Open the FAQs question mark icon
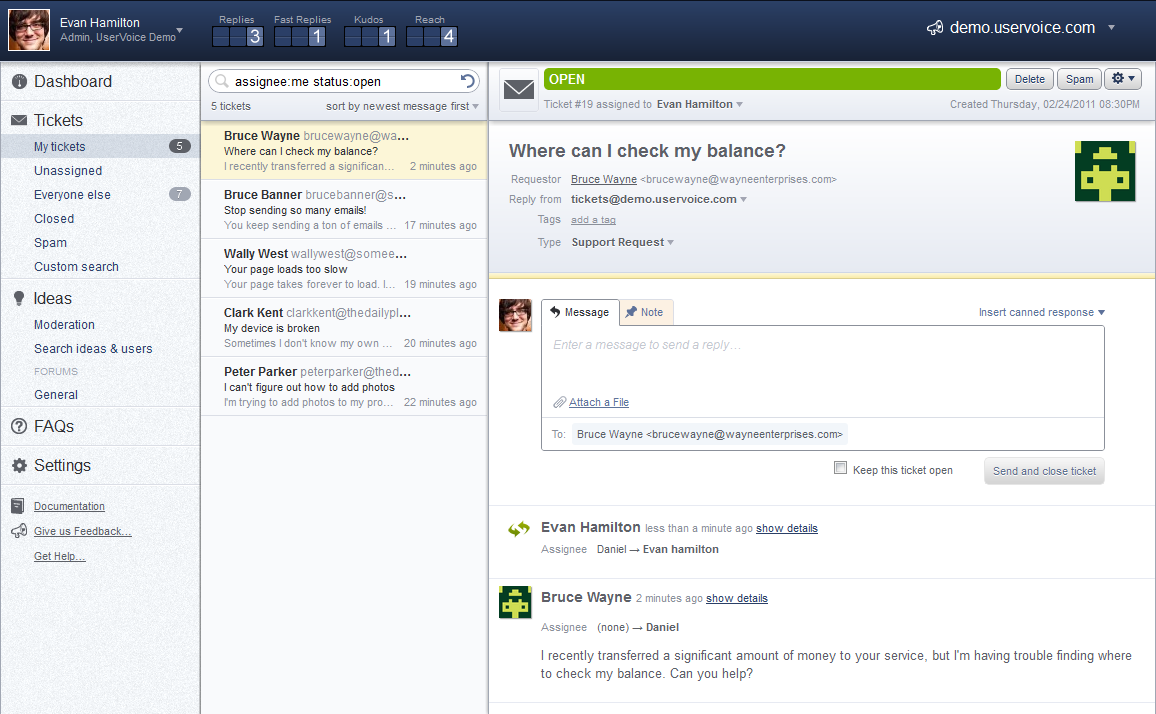 (x=18, y=427)
